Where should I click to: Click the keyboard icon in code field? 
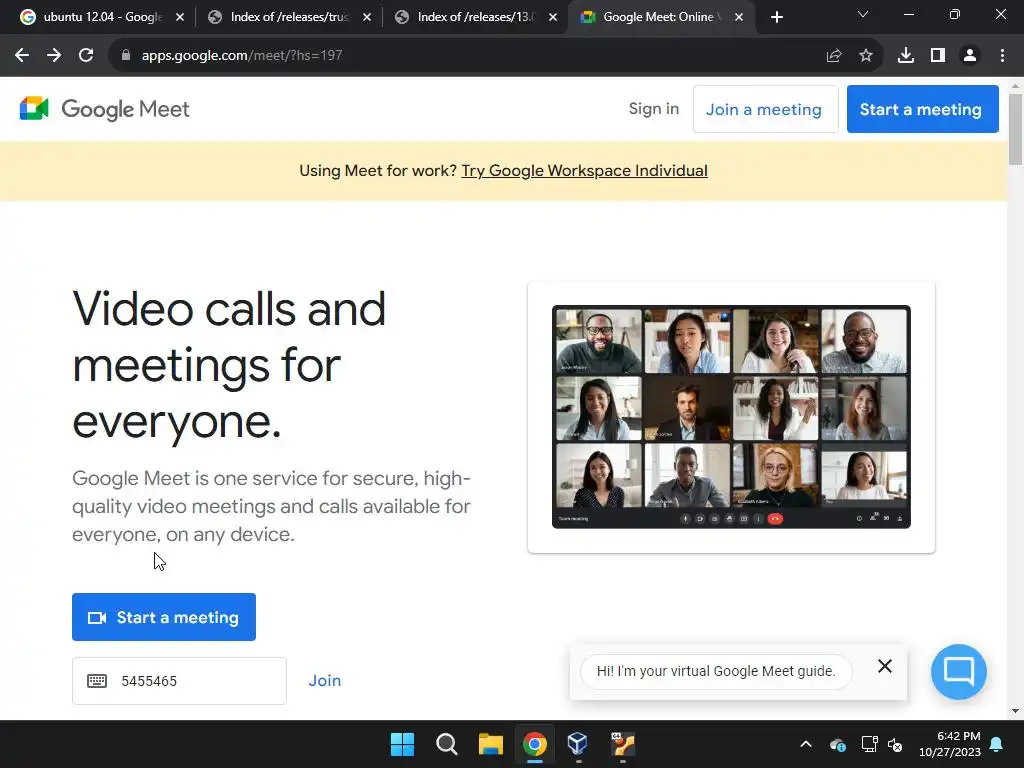(97, 681)
